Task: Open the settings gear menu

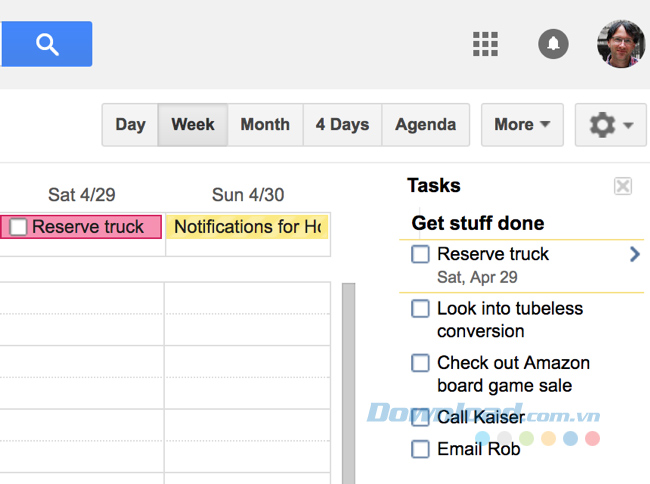Action: pos(611,125)
